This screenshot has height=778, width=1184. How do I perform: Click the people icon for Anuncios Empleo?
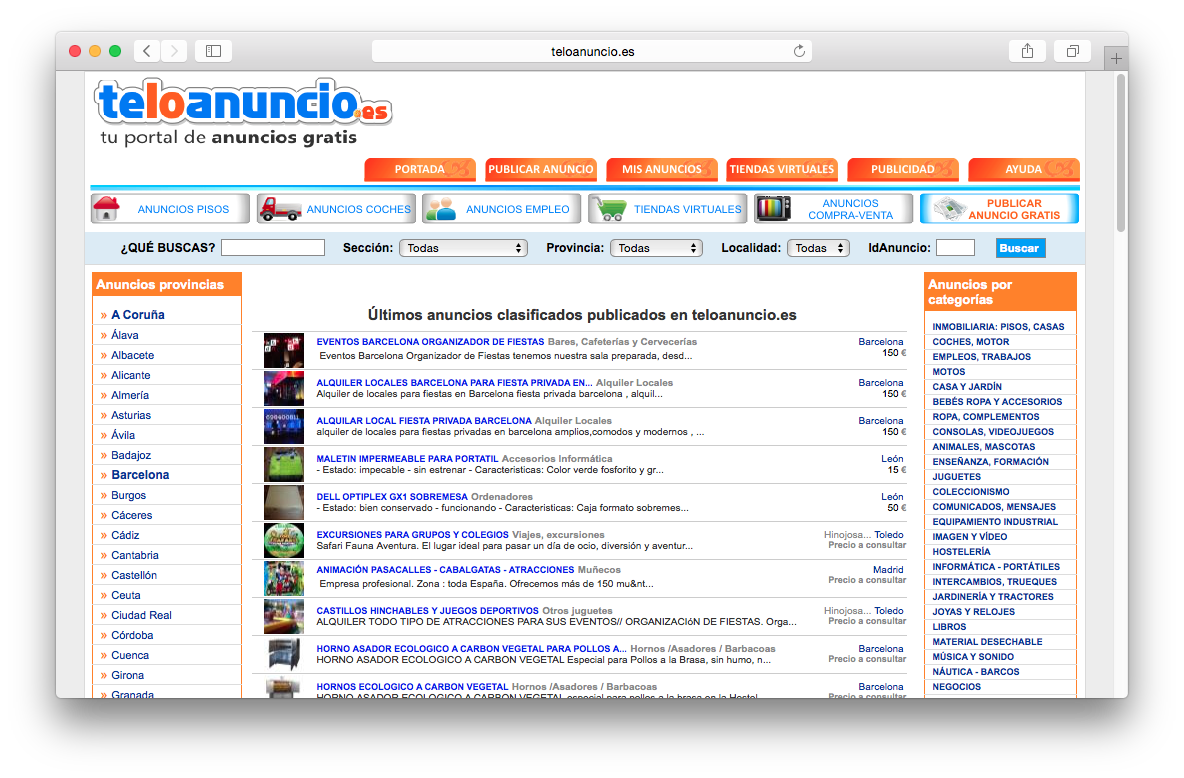441,209
